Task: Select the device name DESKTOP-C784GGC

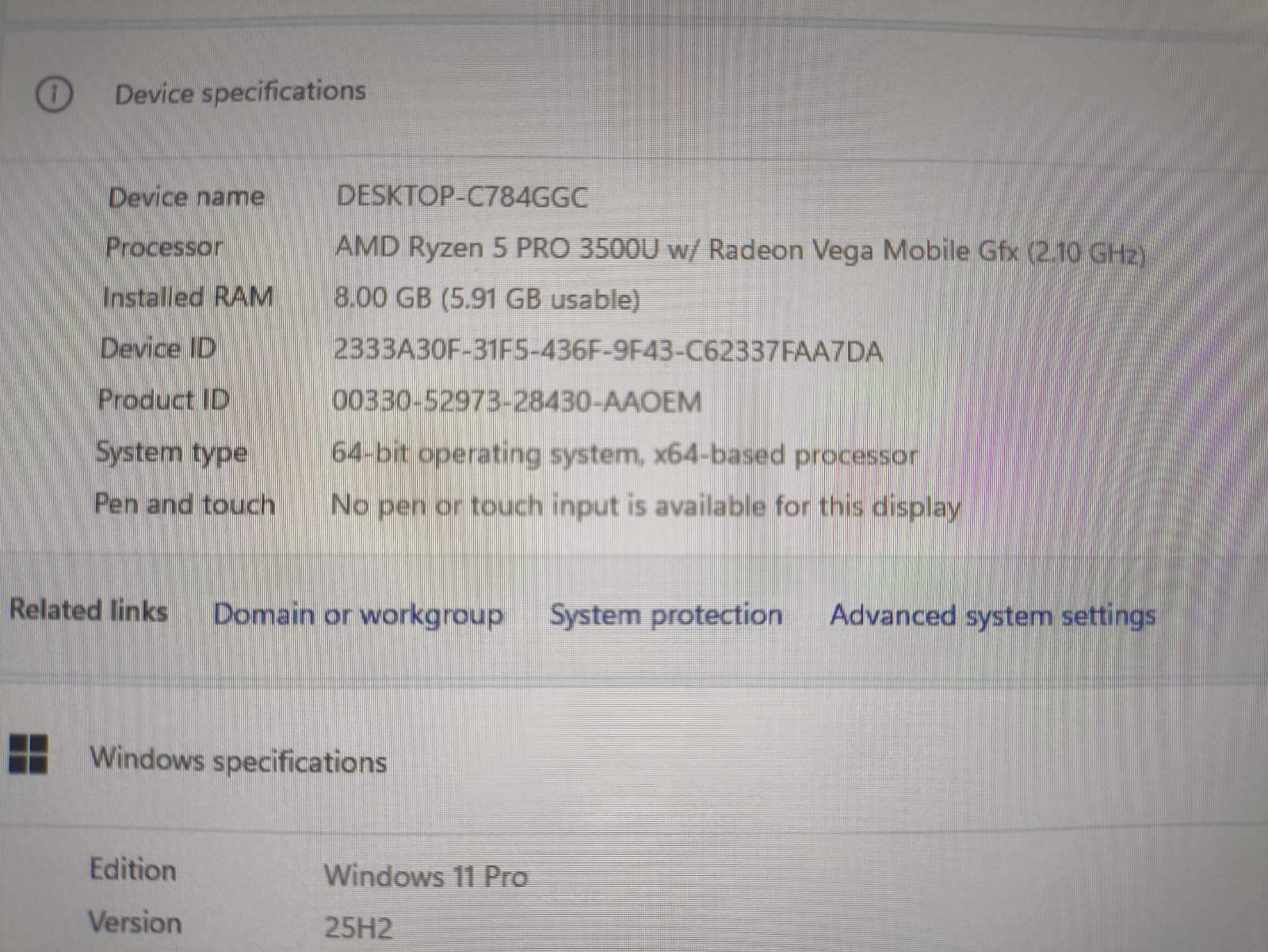Action: point(461,197)
